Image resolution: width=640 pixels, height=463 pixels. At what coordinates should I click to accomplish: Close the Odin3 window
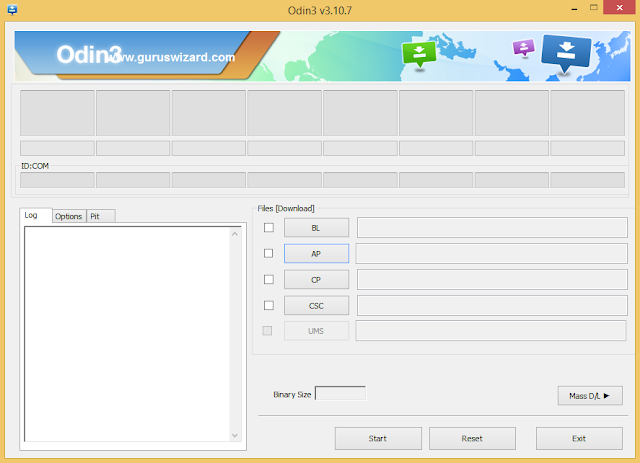click(x=620, y=7)
